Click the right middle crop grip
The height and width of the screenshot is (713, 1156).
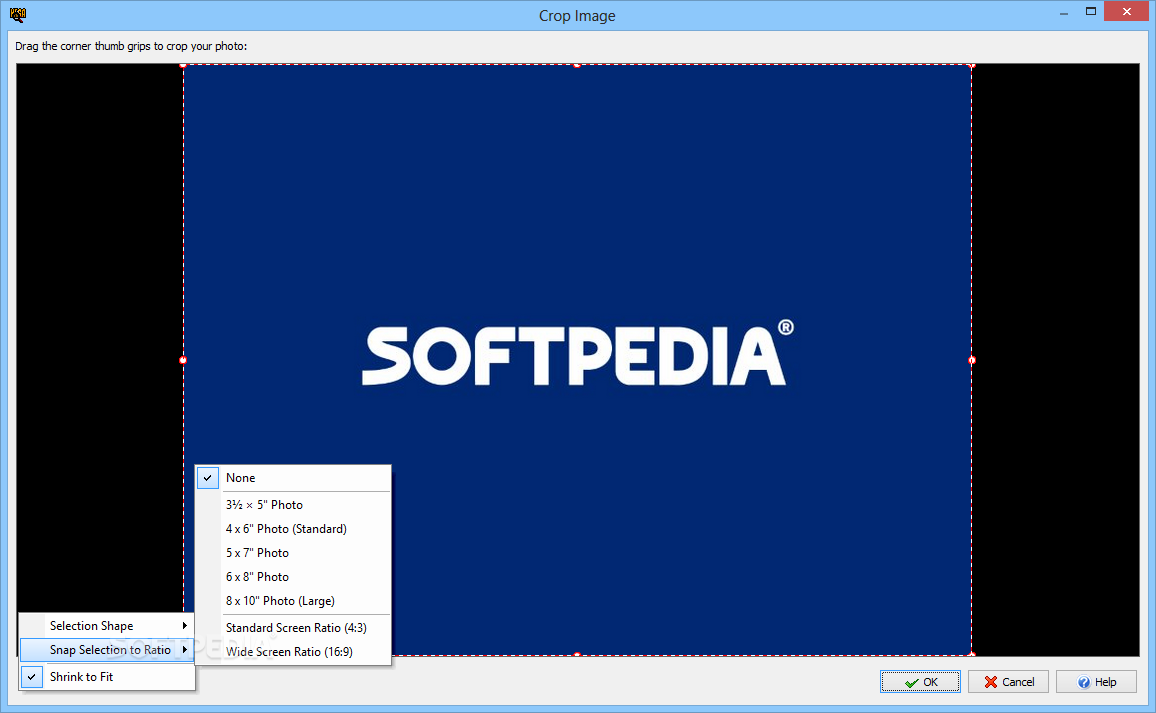click(x=972, y=360)
